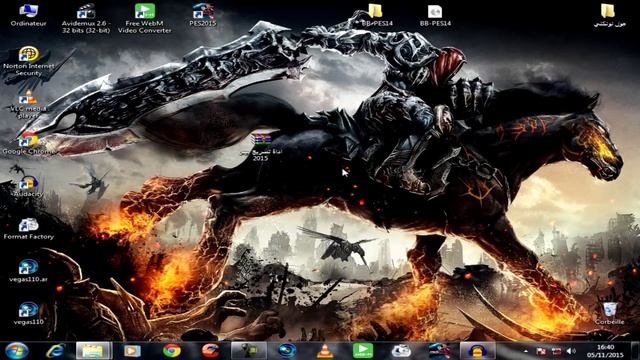Select the Audacity desktop shortcut
The width and height of the screenshot is (640, 360).
click(28, 187)
